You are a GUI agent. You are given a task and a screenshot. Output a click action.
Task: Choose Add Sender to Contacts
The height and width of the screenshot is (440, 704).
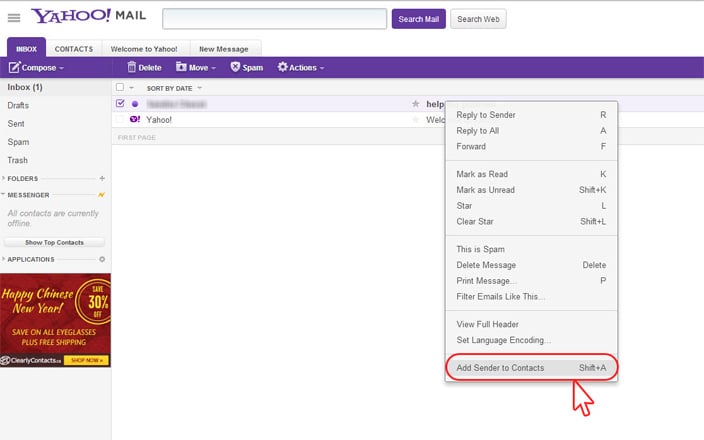pos(531,368)
